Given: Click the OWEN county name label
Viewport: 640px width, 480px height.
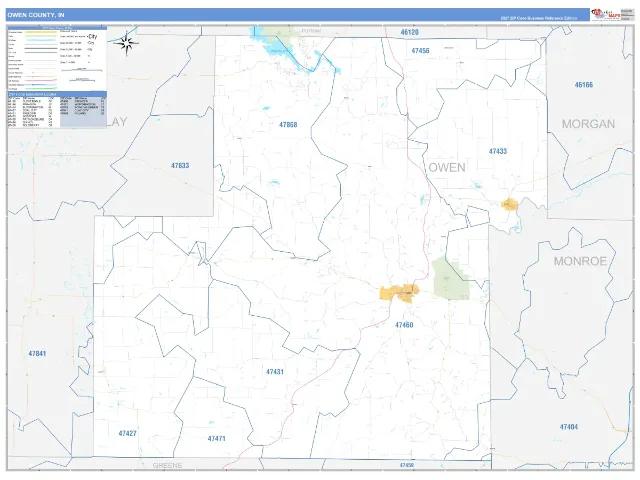Looking at the screenshot, I should coord(447,167).
